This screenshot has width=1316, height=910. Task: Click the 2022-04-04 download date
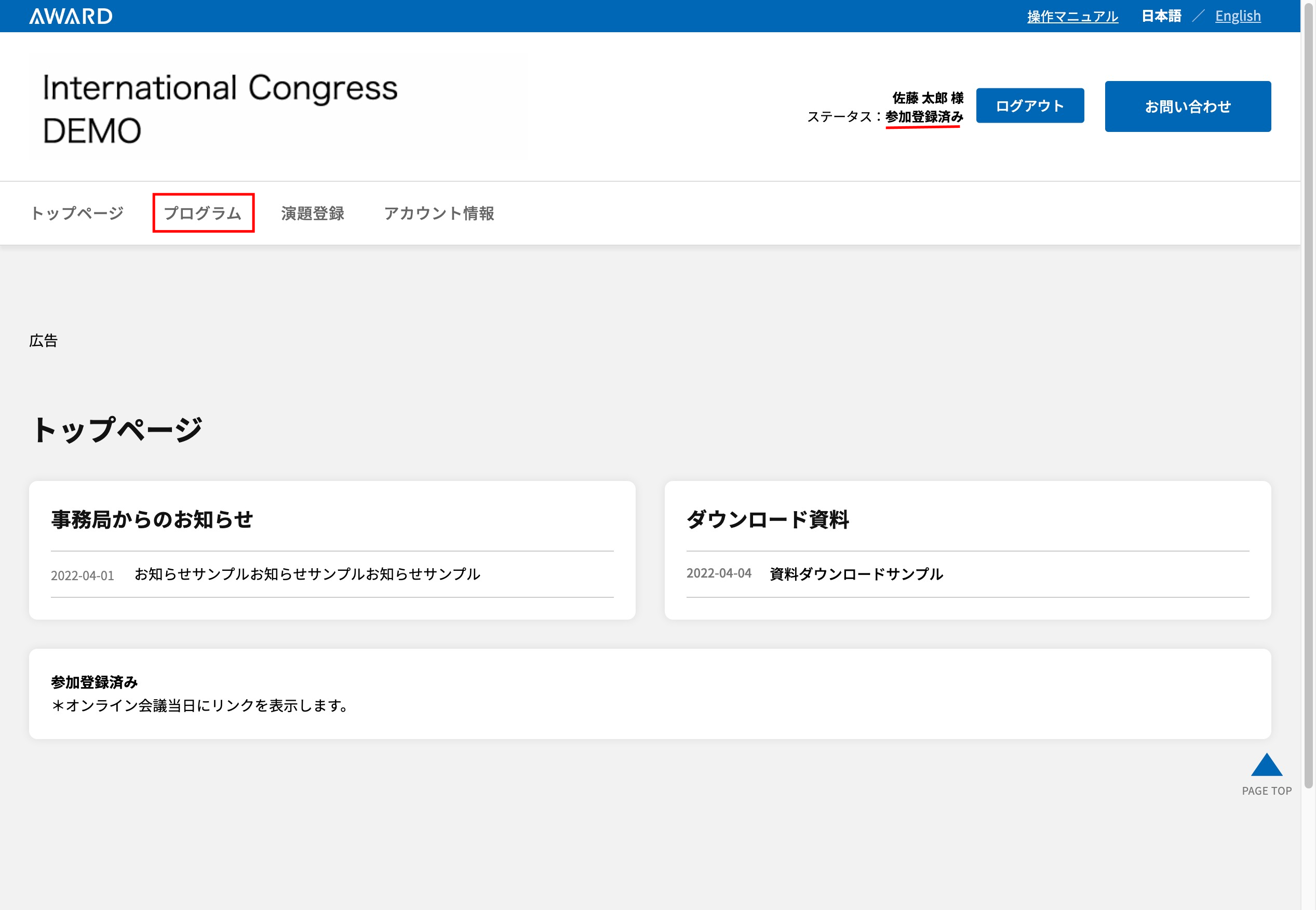[719, 573]
